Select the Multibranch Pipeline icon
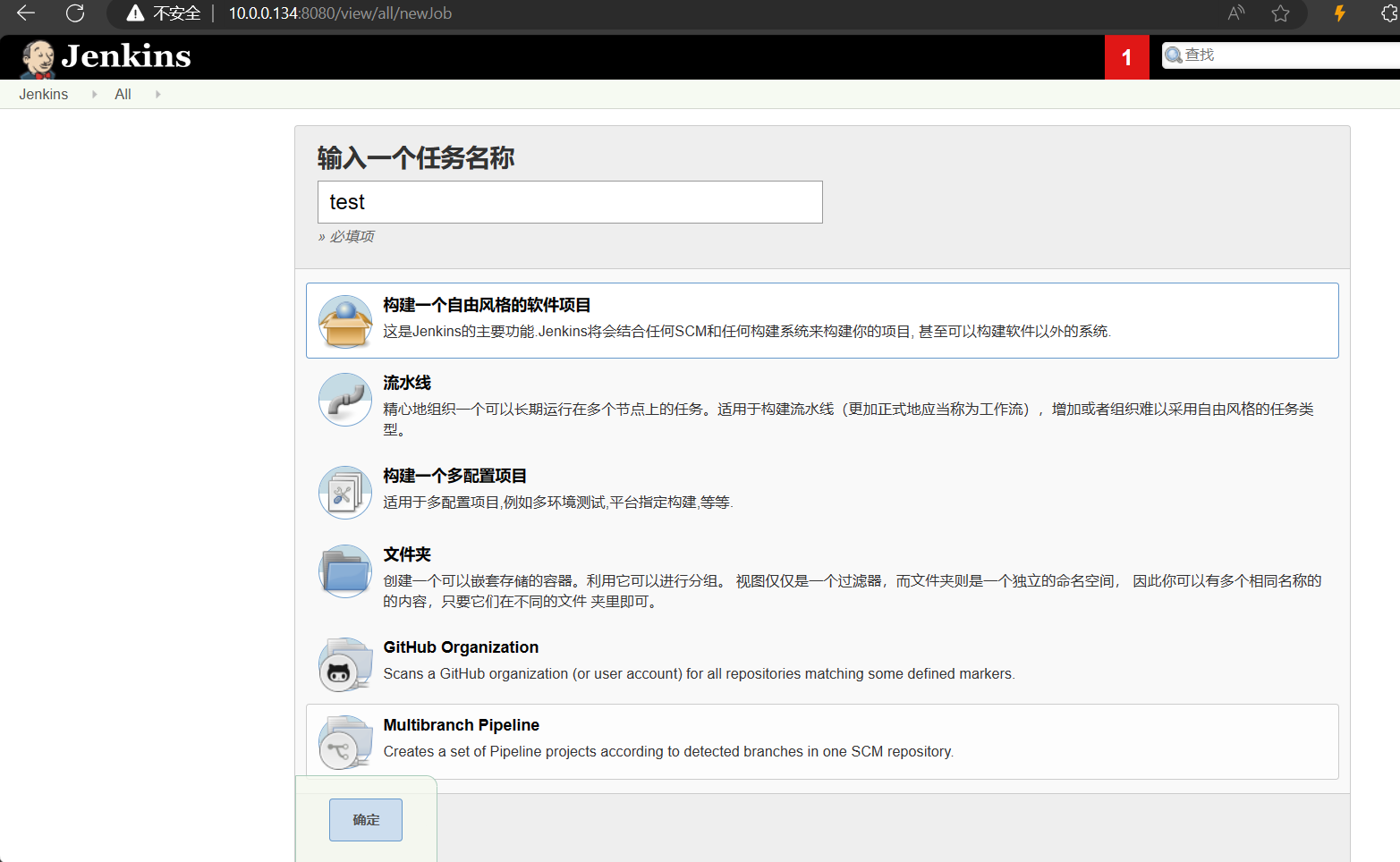Screen dimensions: 1400x862 345,742
